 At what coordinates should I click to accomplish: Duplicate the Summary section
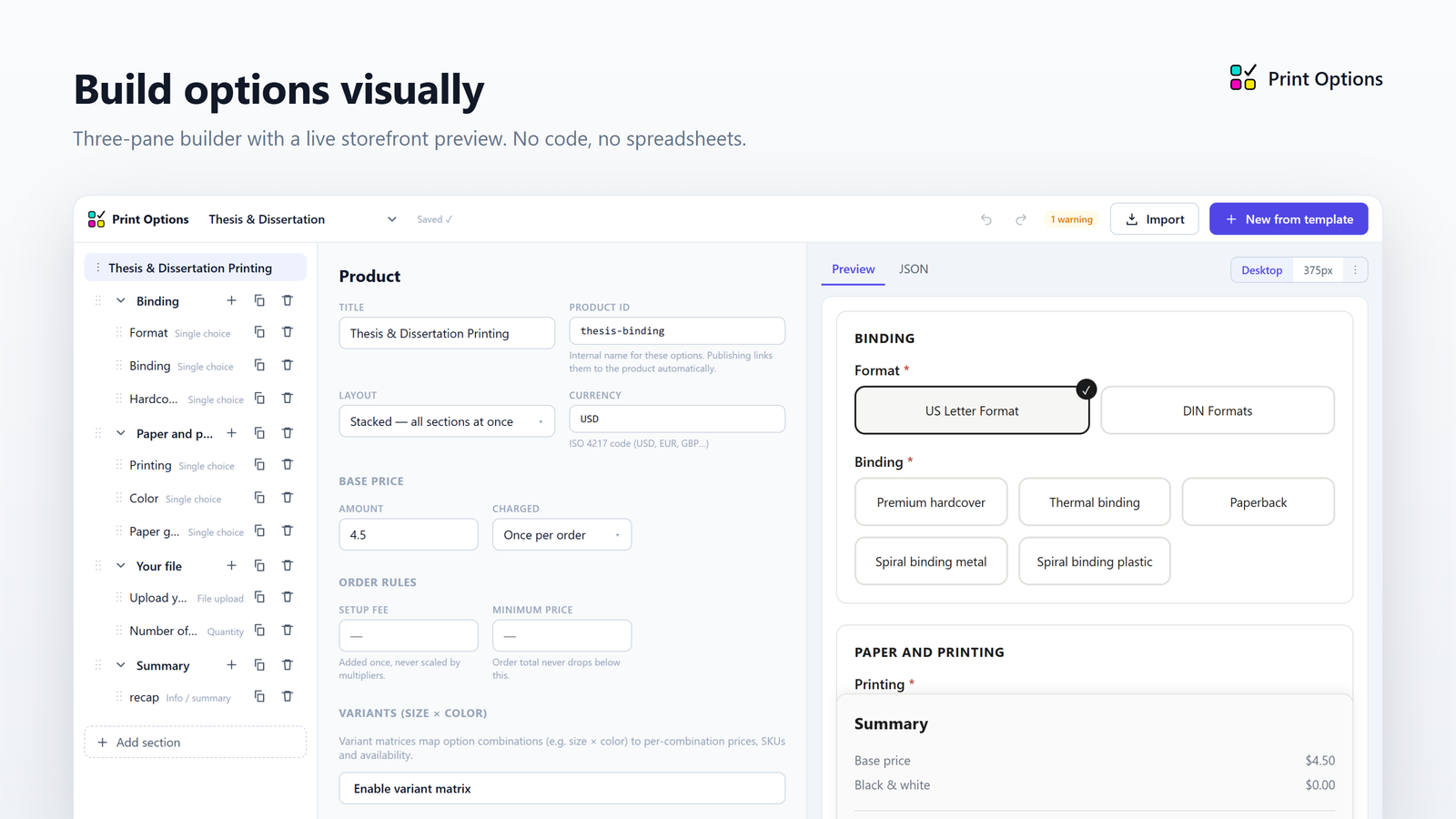pos(259,665)
